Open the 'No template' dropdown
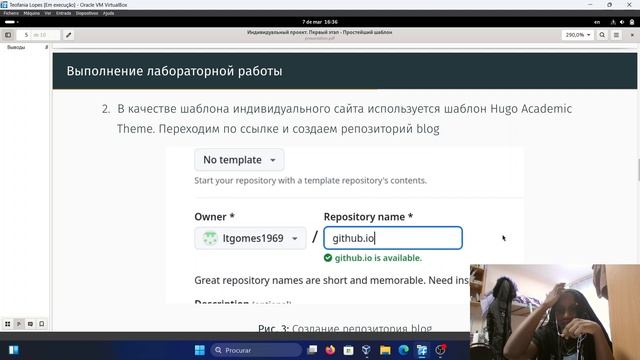Image resolution: width=640 pixels, height=360 pixels. pos(239,160)
